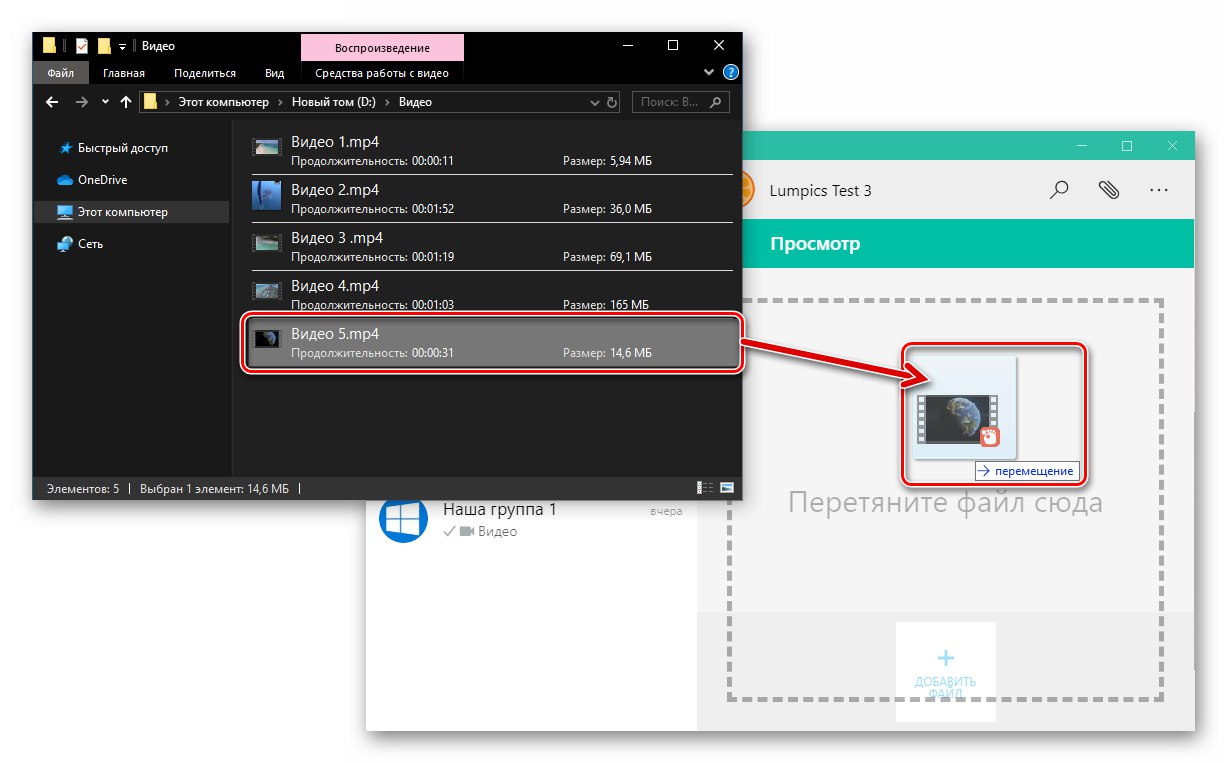Viewport: 1227px width, 763px height.
Task: Click the search box in Explorer
Action: 680,102
